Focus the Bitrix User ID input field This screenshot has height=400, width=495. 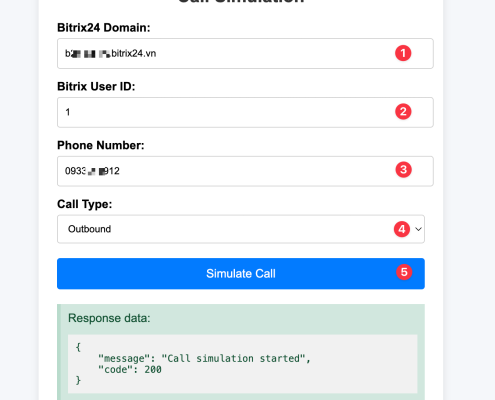245,112
